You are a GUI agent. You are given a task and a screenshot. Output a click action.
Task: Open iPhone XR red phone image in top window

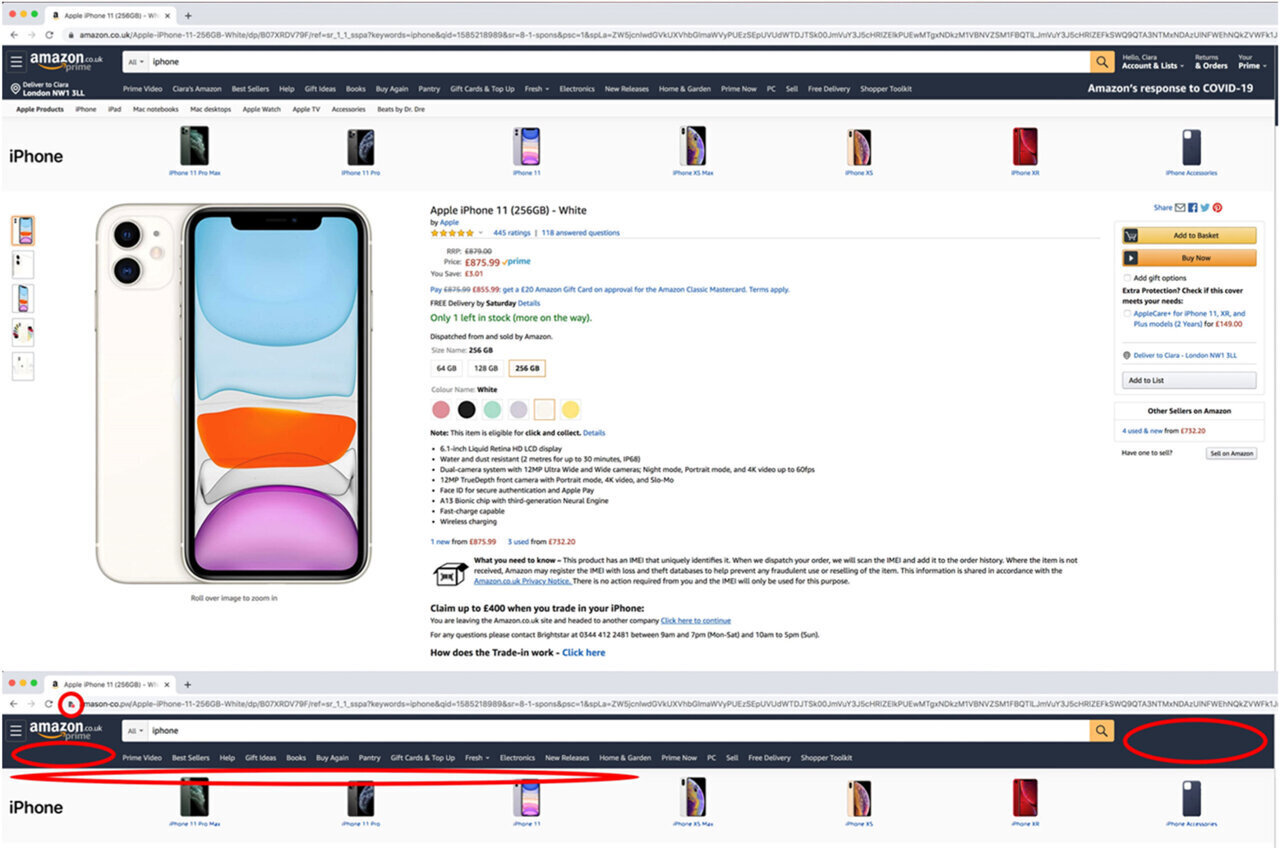click(1025, 146)
